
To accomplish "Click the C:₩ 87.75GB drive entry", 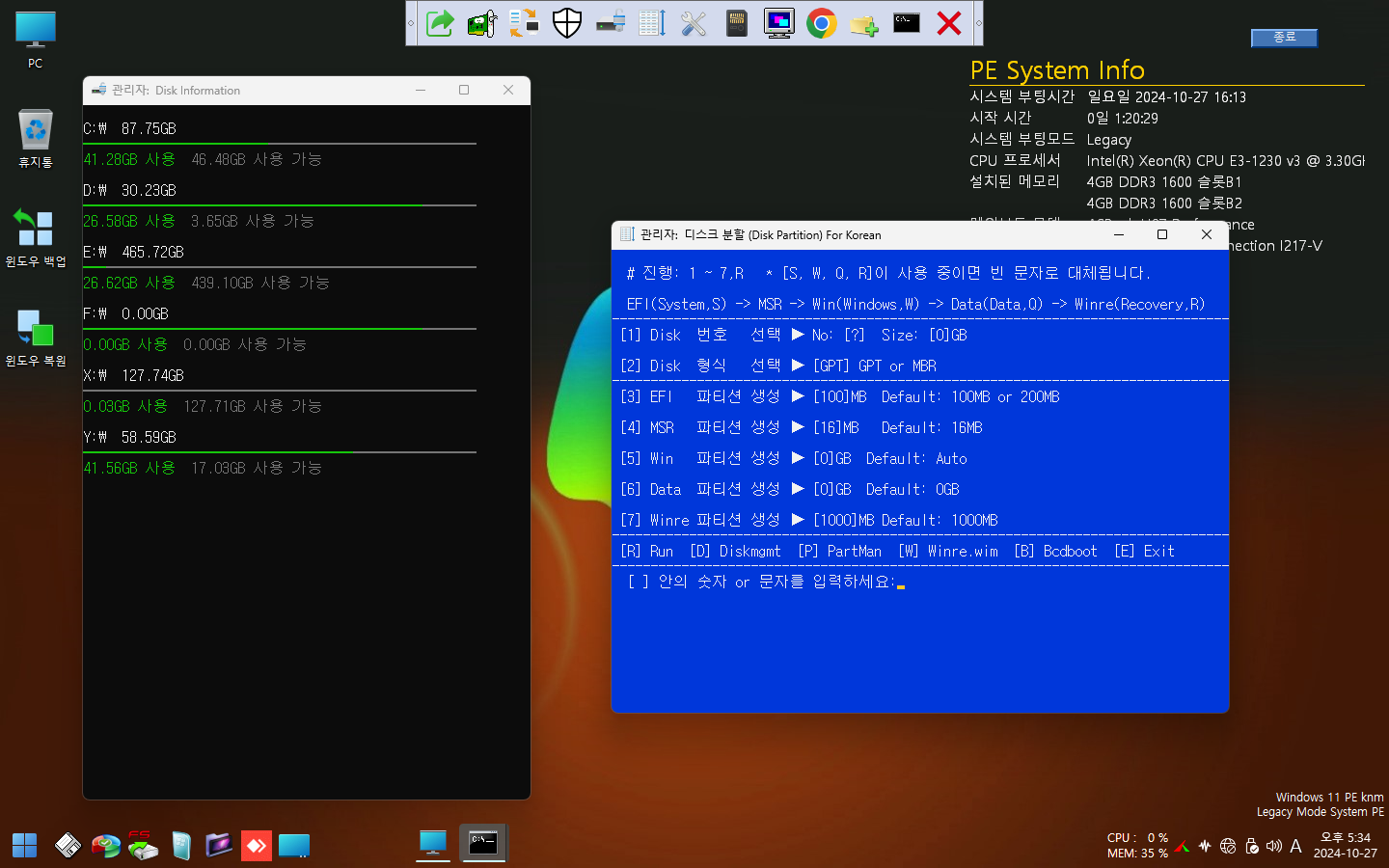I will [130, 128].
